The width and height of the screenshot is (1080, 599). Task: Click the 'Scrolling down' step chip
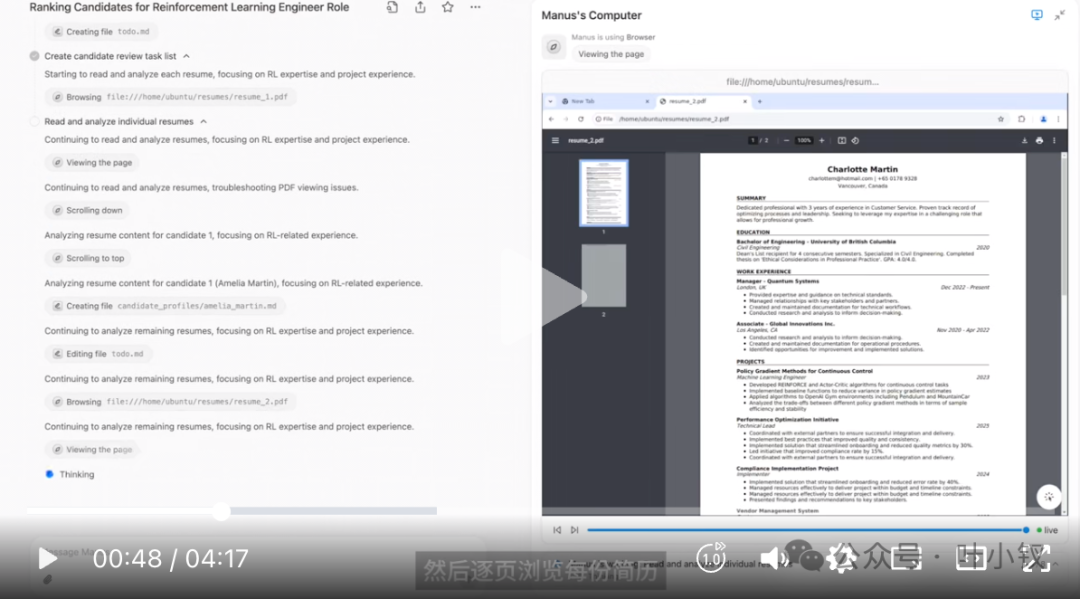(87, 211)
